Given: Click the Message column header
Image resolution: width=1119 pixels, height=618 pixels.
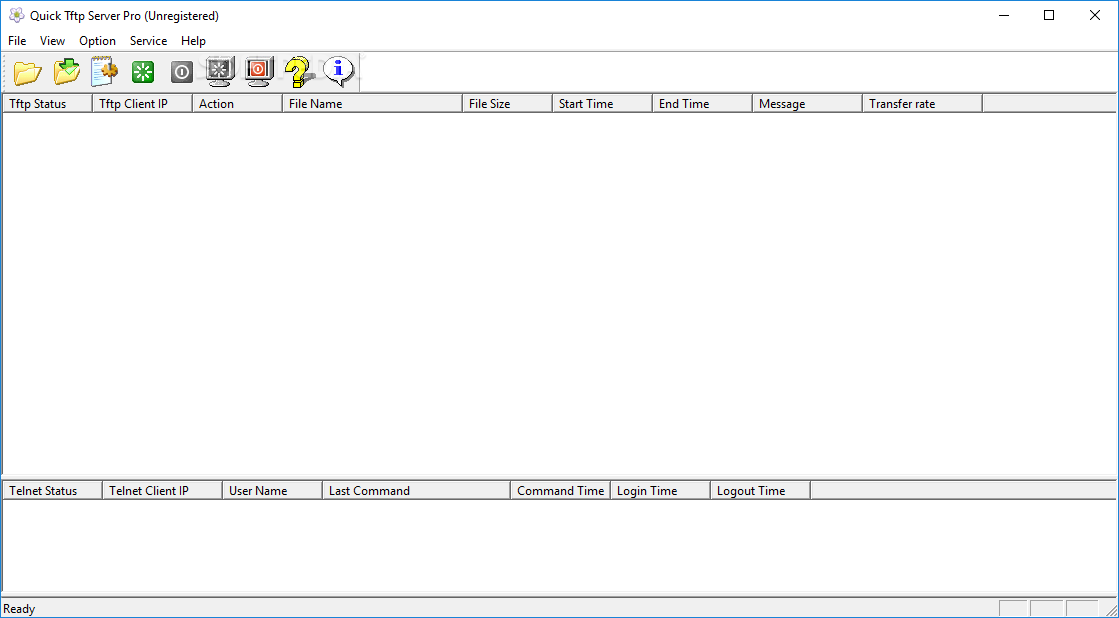Looking at the screenshot, I should [807, 103].
